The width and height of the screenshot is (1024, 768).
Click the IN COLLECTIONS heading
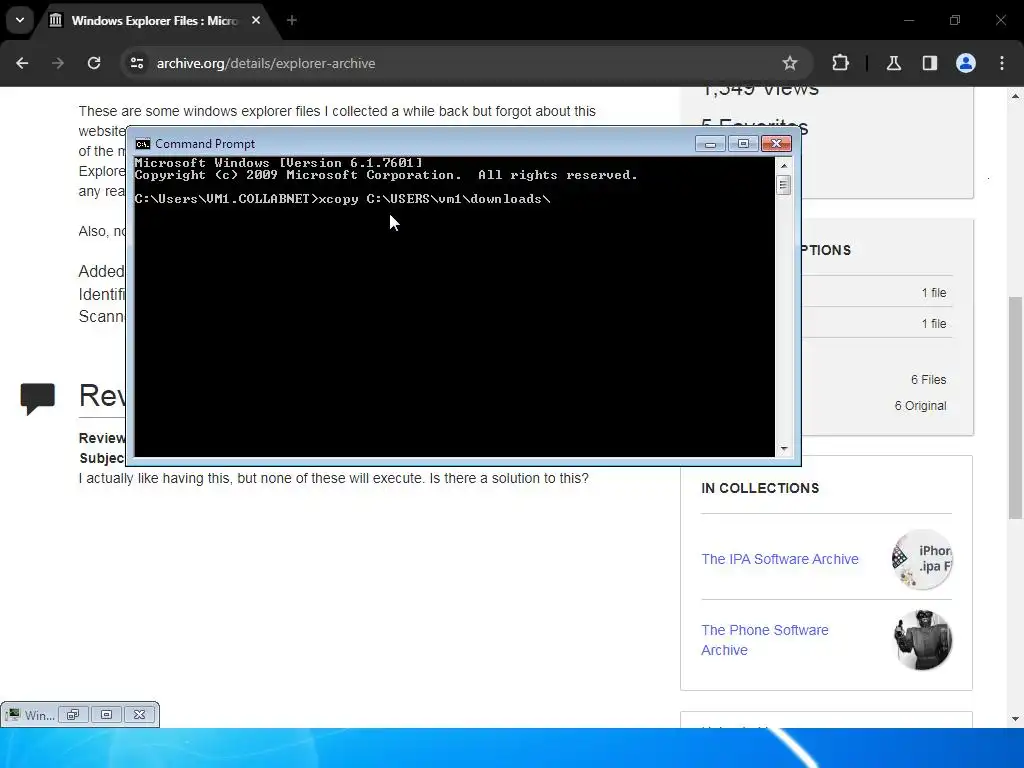pyautogui.click(x=760, y=488)
